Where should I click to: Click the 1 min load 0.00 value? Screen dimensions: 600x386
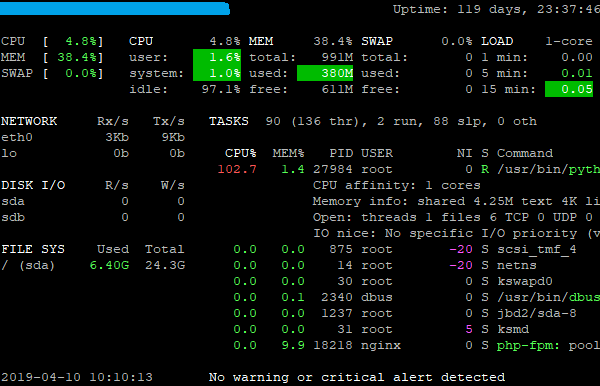[x=577, y=57]
